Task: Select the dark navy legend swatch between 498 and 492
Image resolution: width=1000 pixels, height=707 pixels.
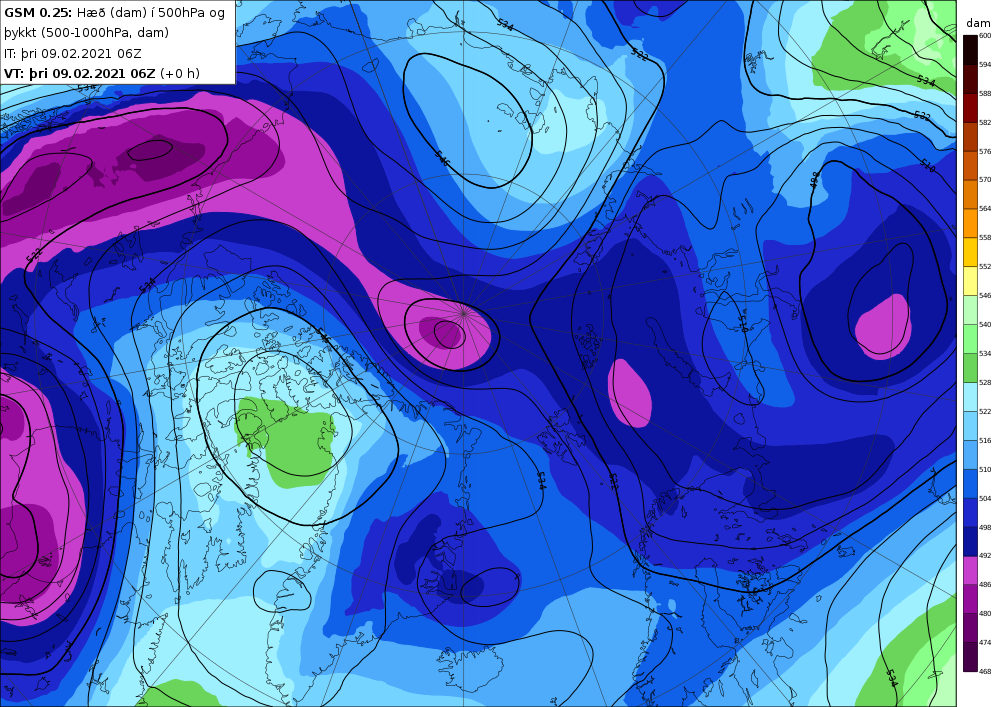Action: tap(970, 542)
